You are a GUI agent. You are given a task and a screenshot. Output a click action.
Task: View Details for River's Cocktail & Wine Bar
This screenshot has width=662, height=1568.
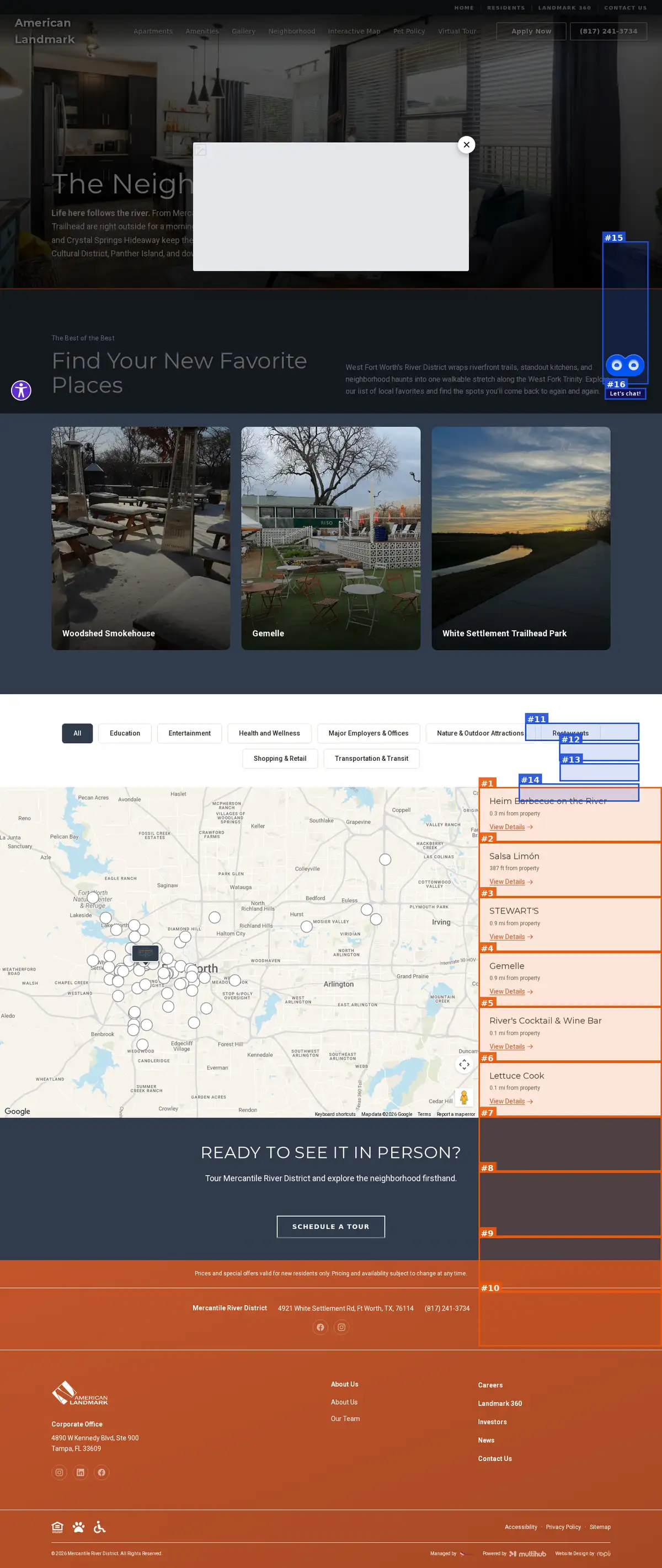pyautogui.click(x=511, y=1046)
